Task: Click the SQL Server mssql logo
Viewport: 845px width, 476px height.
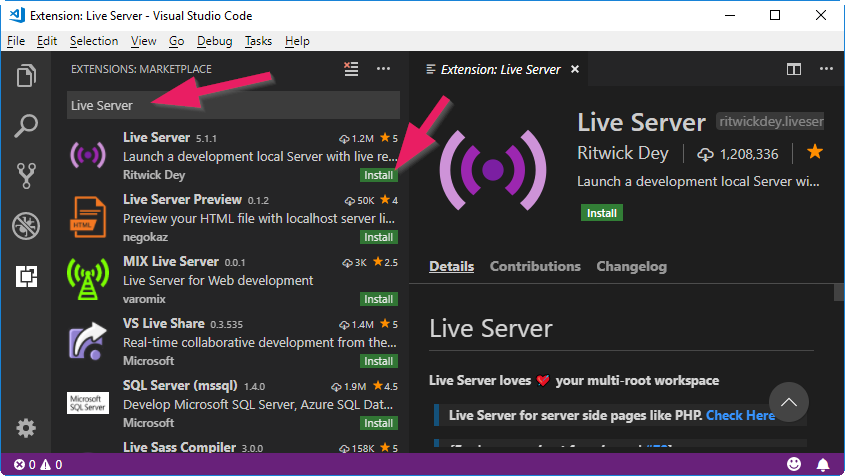Action: coord(88,403)
